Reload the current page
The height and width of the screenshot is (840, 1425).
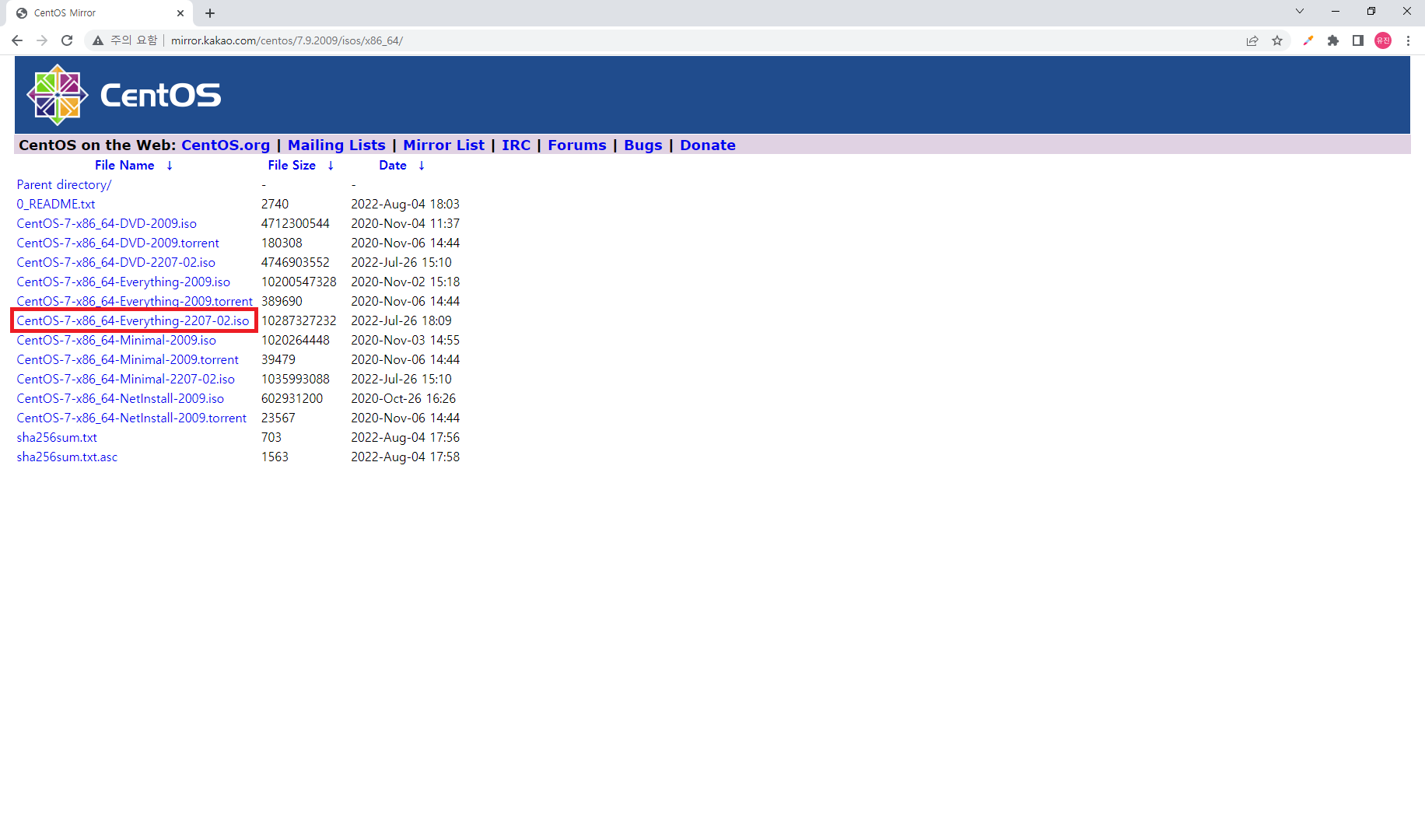coord(67,40)
